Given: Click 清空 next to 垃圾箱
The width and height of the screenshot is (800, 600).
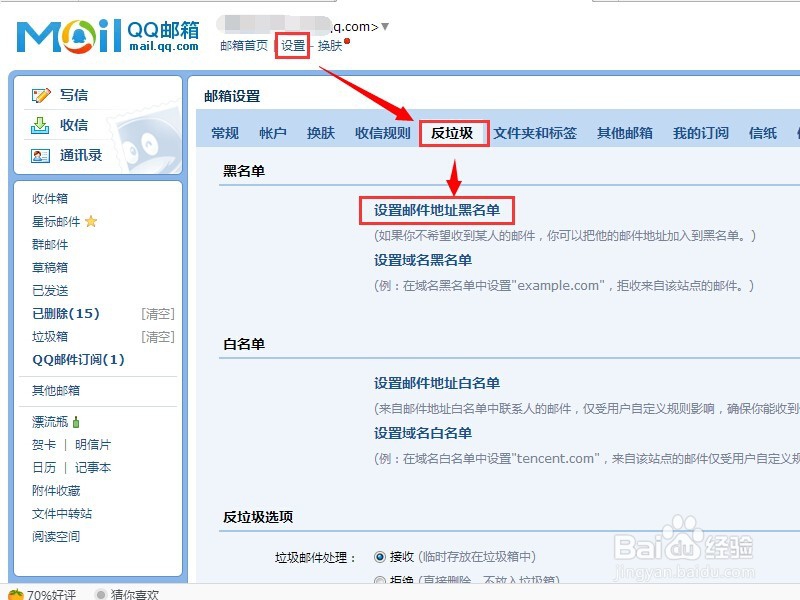Looking at the screenshot, I should [x=157, y=336].
